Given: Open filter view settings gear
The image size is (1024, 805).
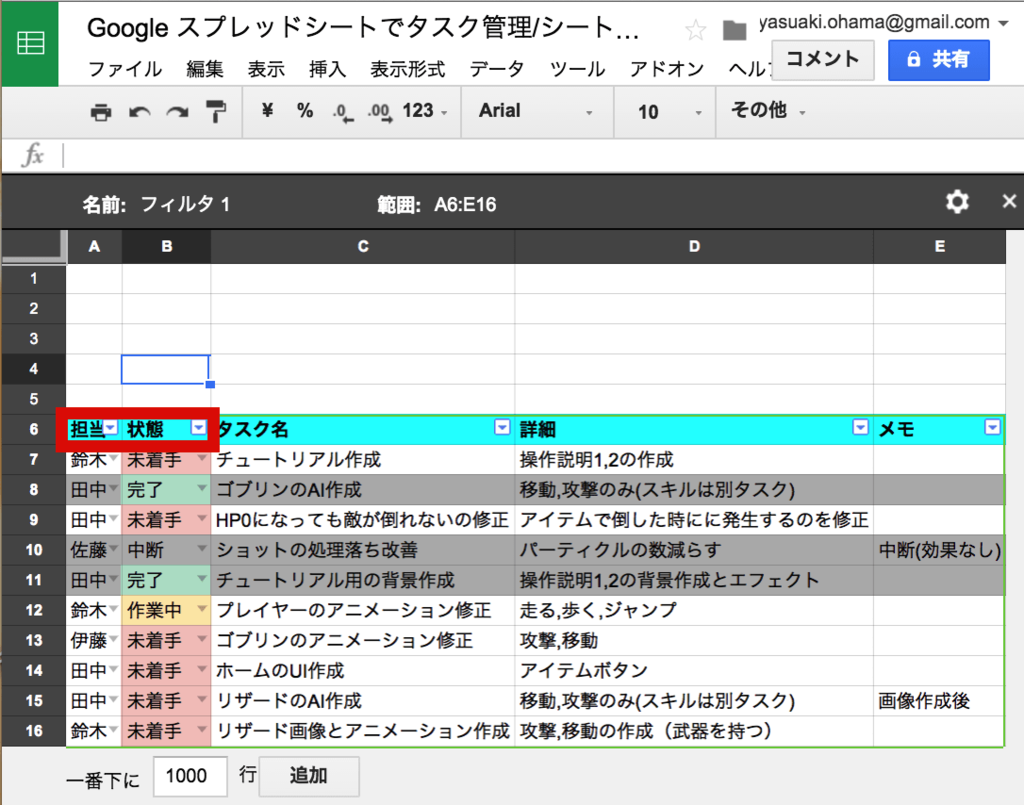Looking at the screenshot, I should [x=957, y=202].
